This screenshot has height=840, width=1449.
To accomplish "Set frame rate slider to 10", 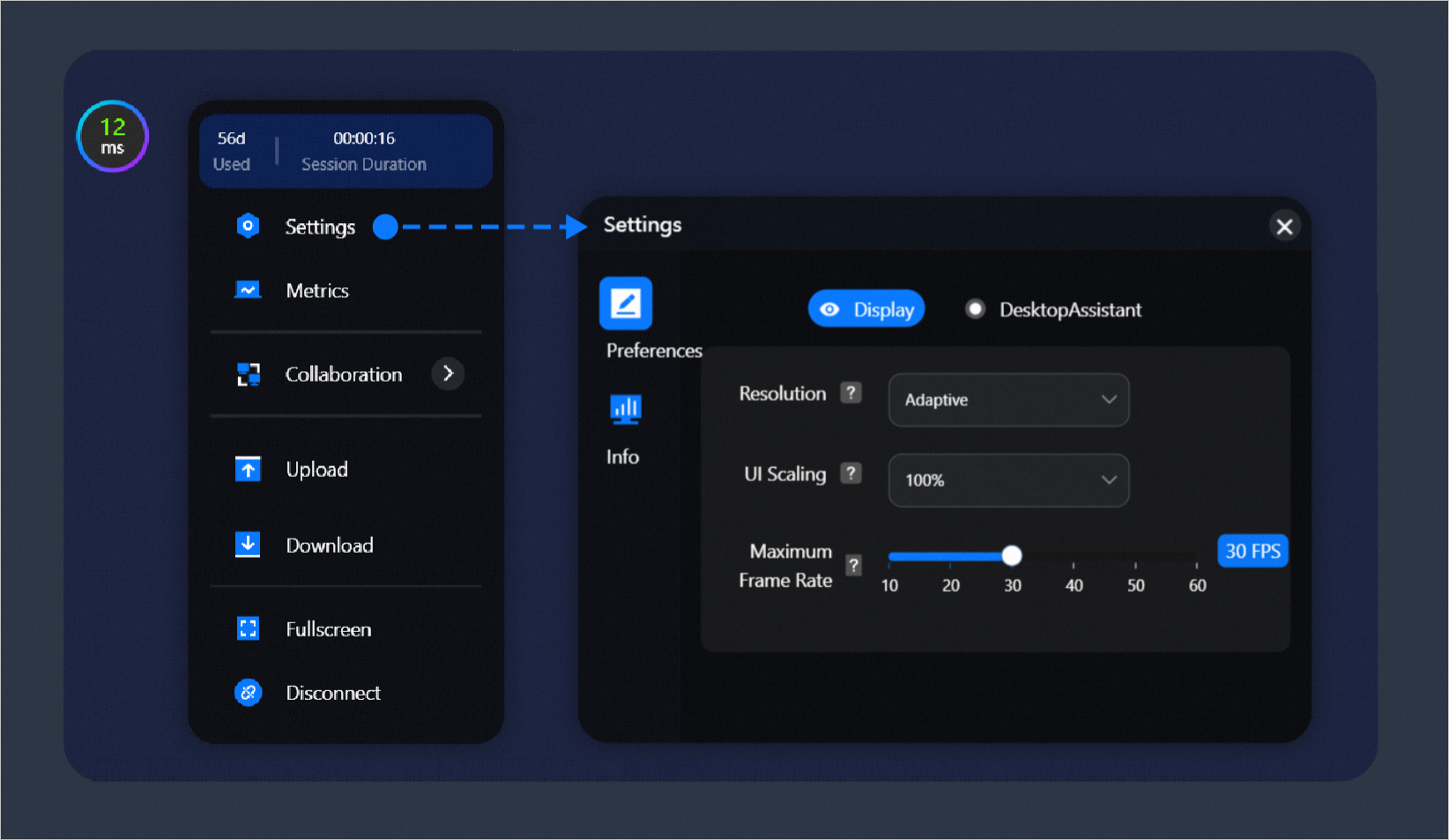I will click(890, 556).
